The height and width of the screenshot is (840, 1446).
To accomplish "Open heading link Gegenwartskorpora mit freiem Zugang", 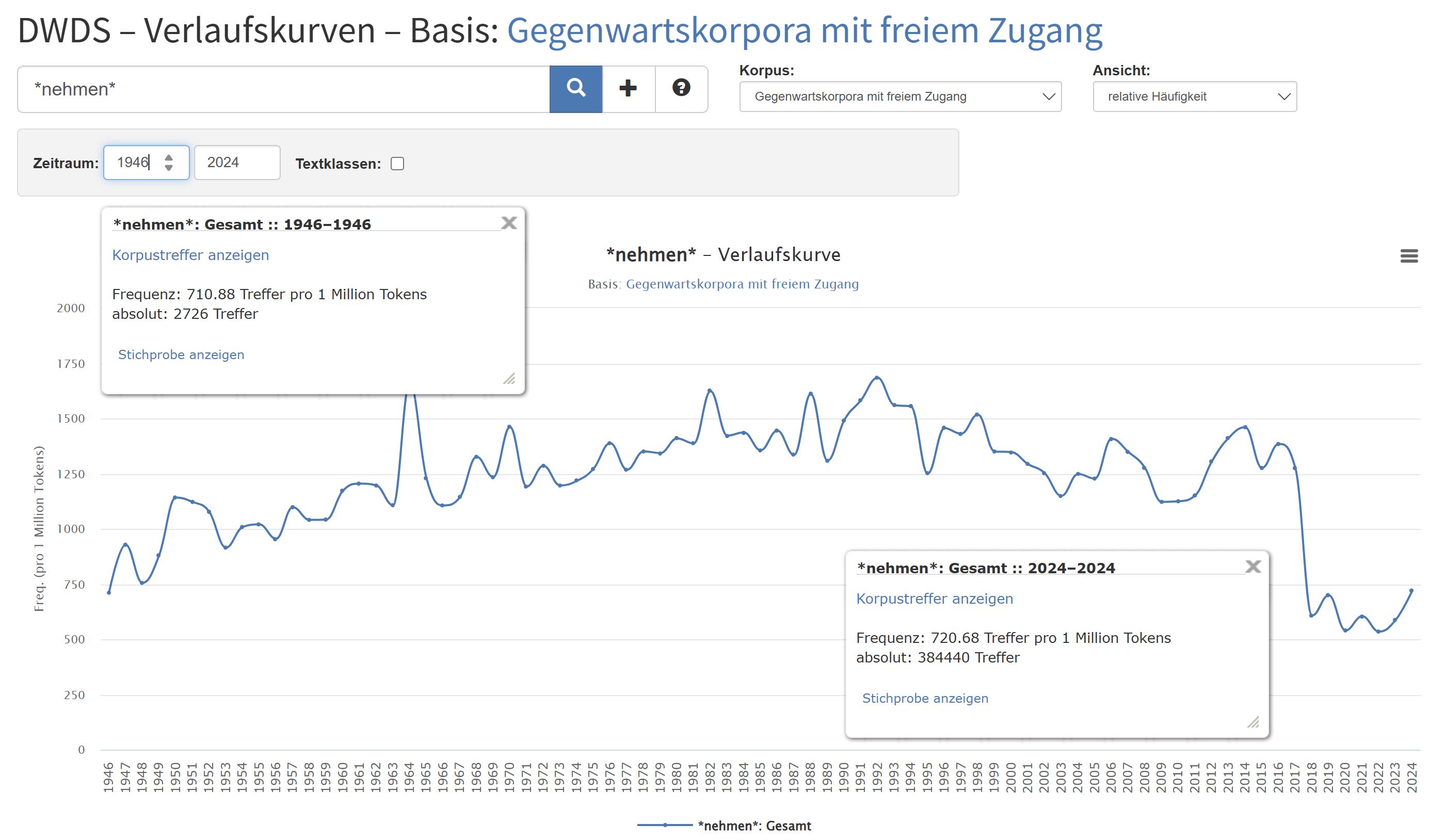I will pos(805,30).
